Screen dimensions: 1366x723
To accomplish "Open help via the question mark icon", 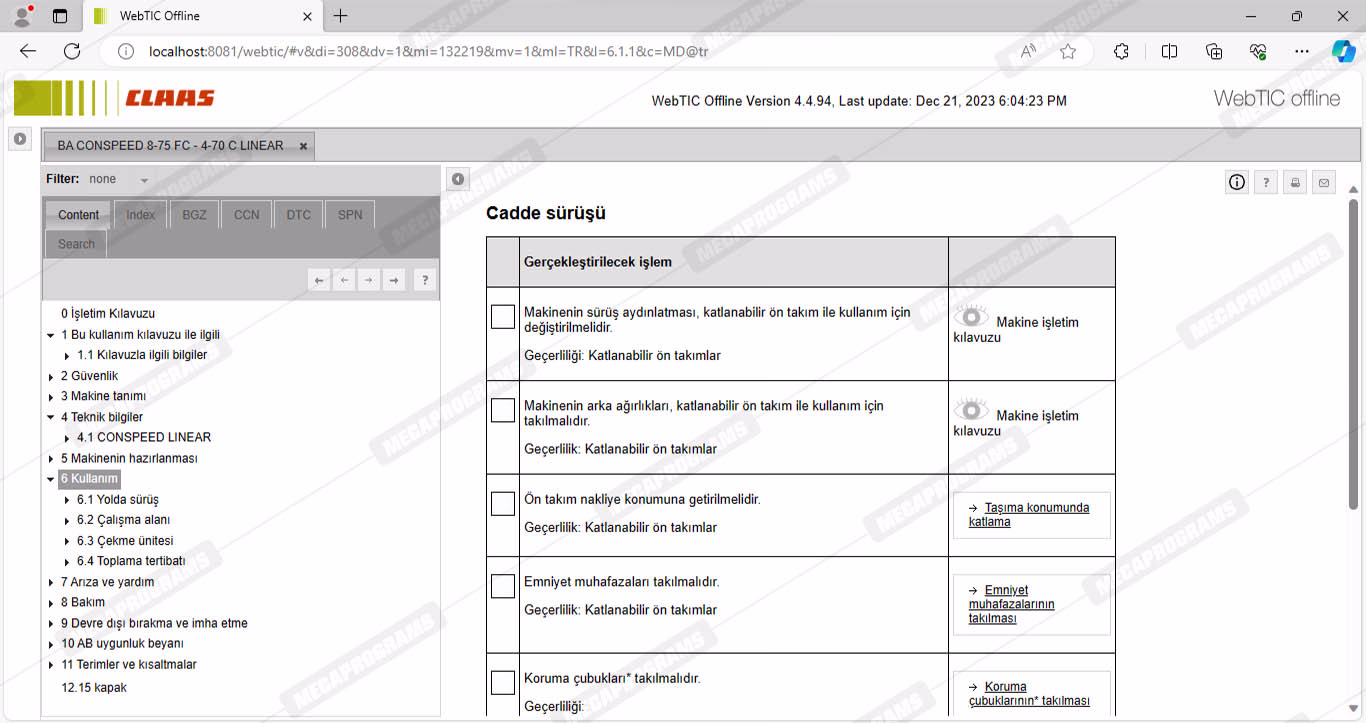I will coord(1266,182).
